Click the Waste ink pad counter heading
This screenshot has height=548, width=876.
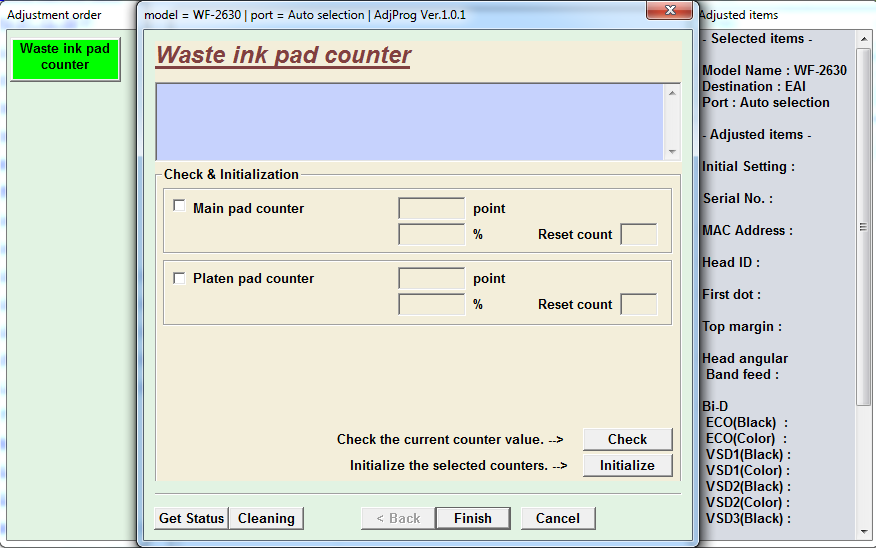pos(283,55)
